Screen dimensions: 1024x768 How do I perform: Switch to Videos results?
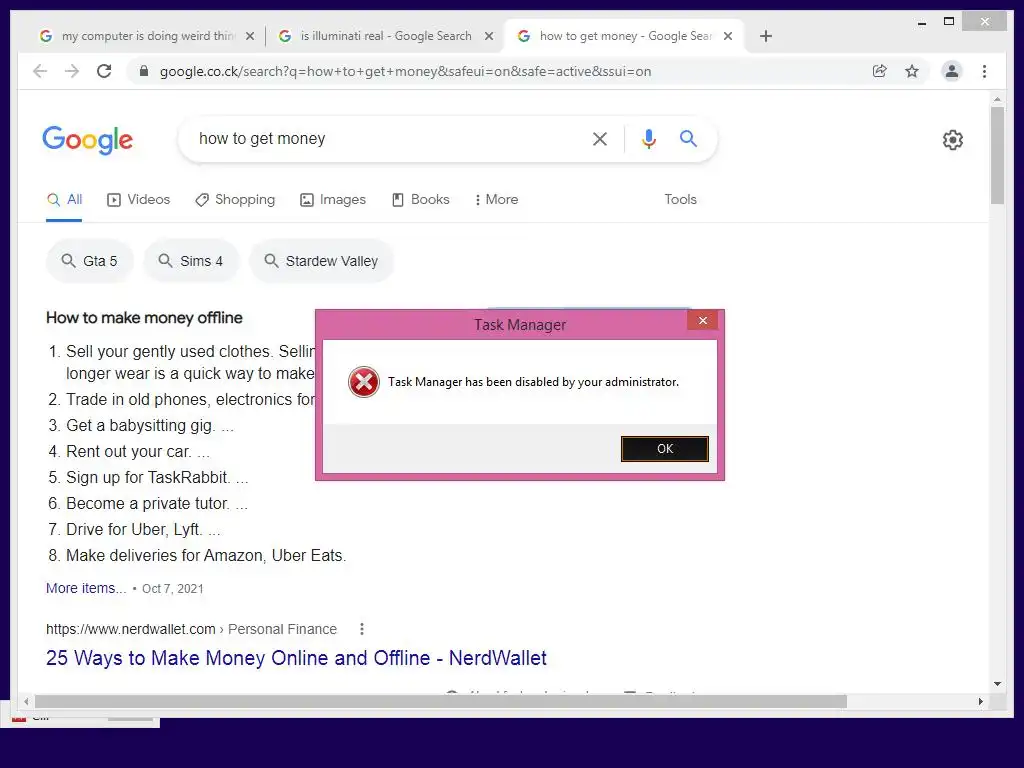tap(138, 200)
